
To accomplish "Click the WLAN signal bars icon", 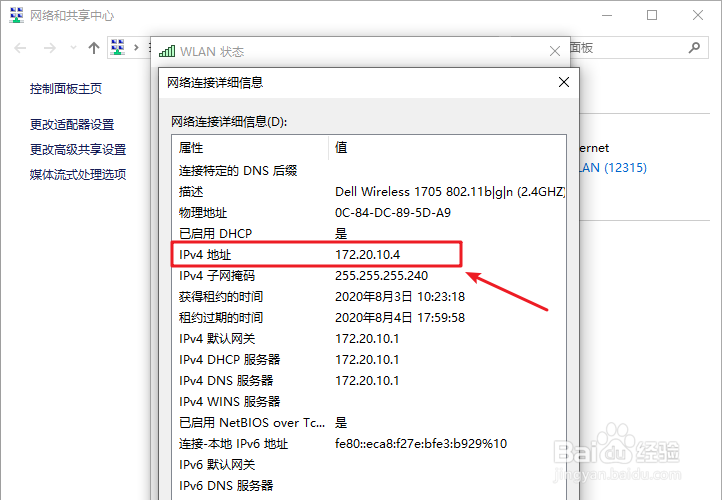I will (x=167, y=51).
